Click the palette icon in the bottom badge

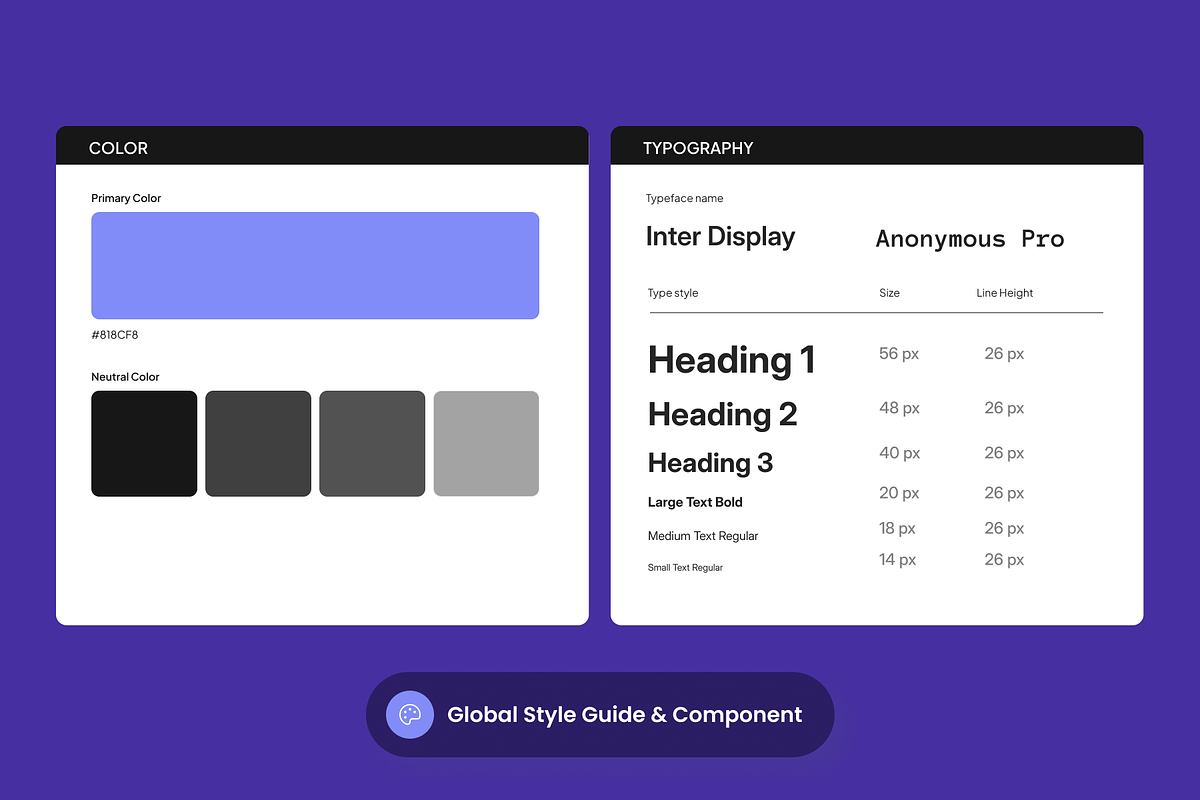click(410, 715)
